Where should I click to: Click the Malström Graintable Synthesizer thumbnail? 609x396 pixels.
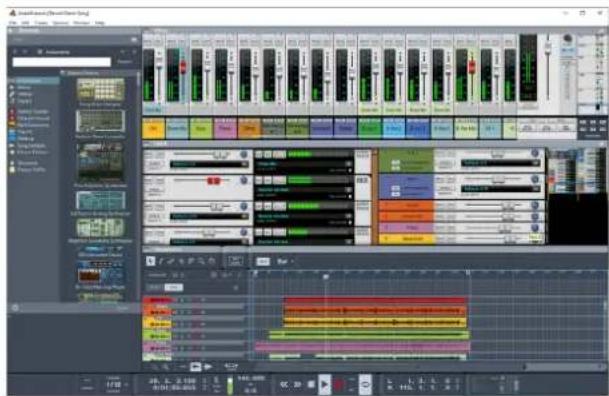point(101,228)
